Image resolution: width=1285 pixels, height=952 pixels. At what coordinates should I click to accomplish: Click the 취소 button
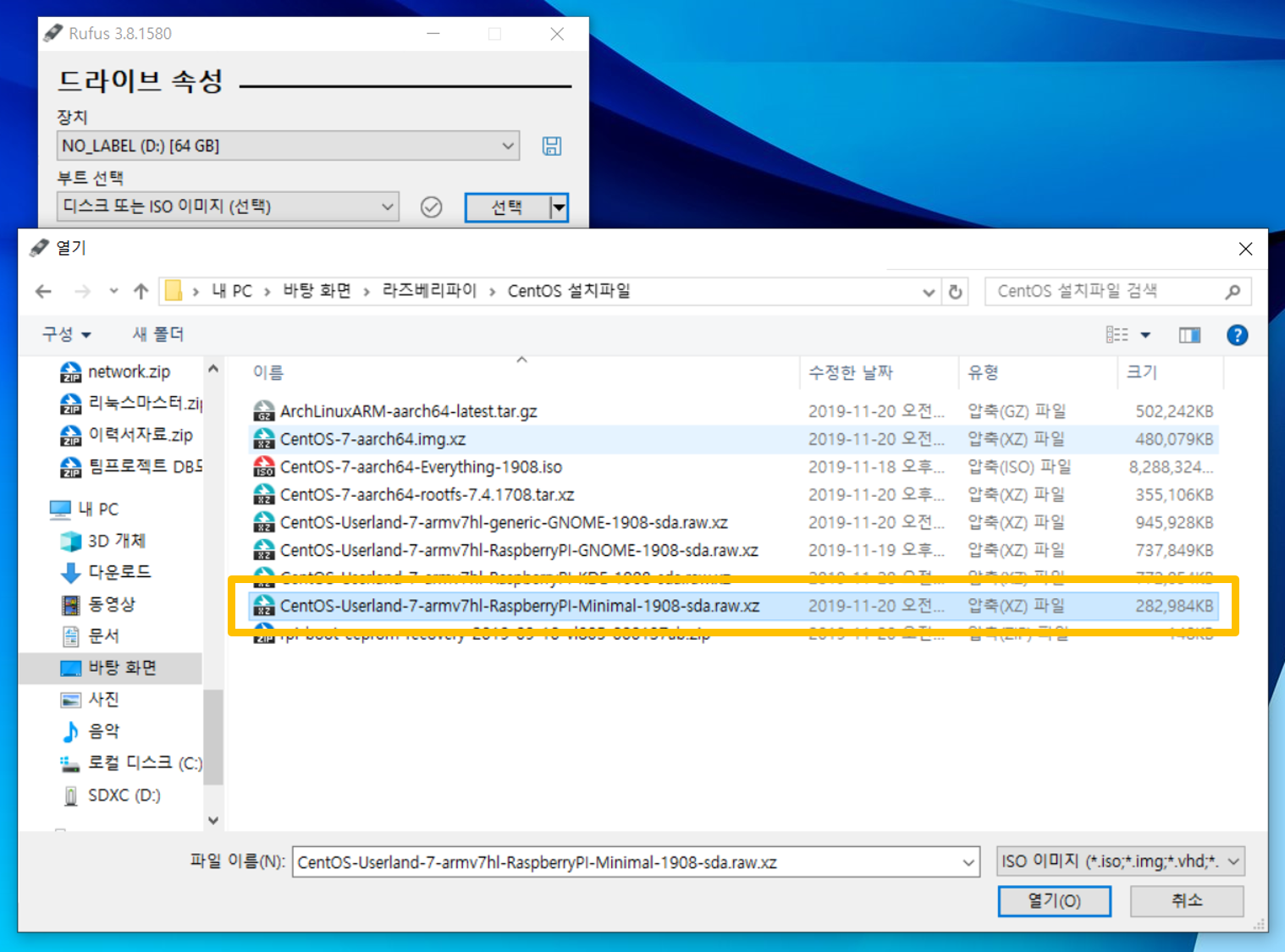click(x=1187, y=901)
